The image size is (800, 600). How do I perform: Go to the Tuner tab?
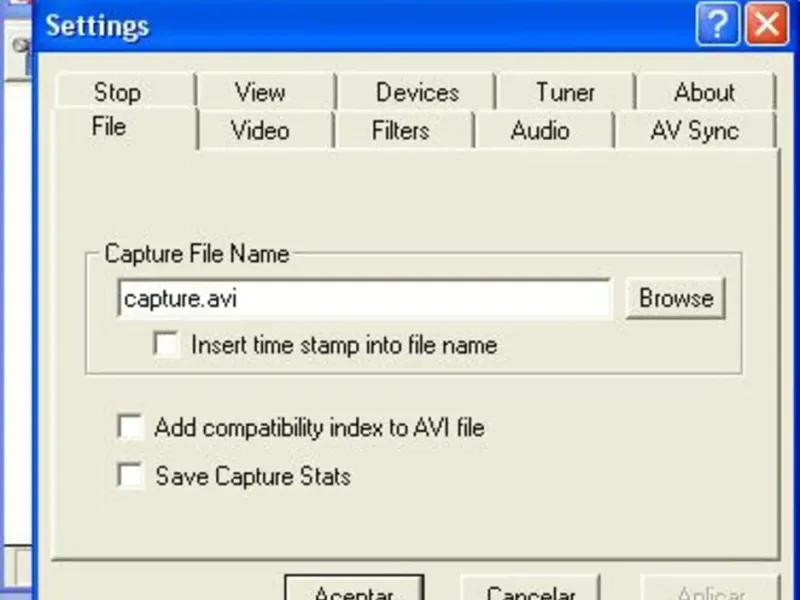pyautogui.click(x=565, y=92)
